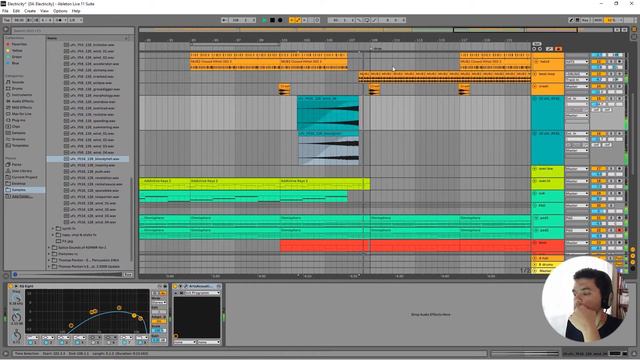The image size is (640, 360).
Task: Click the browser search field
Action: click(x=72, y=31)
